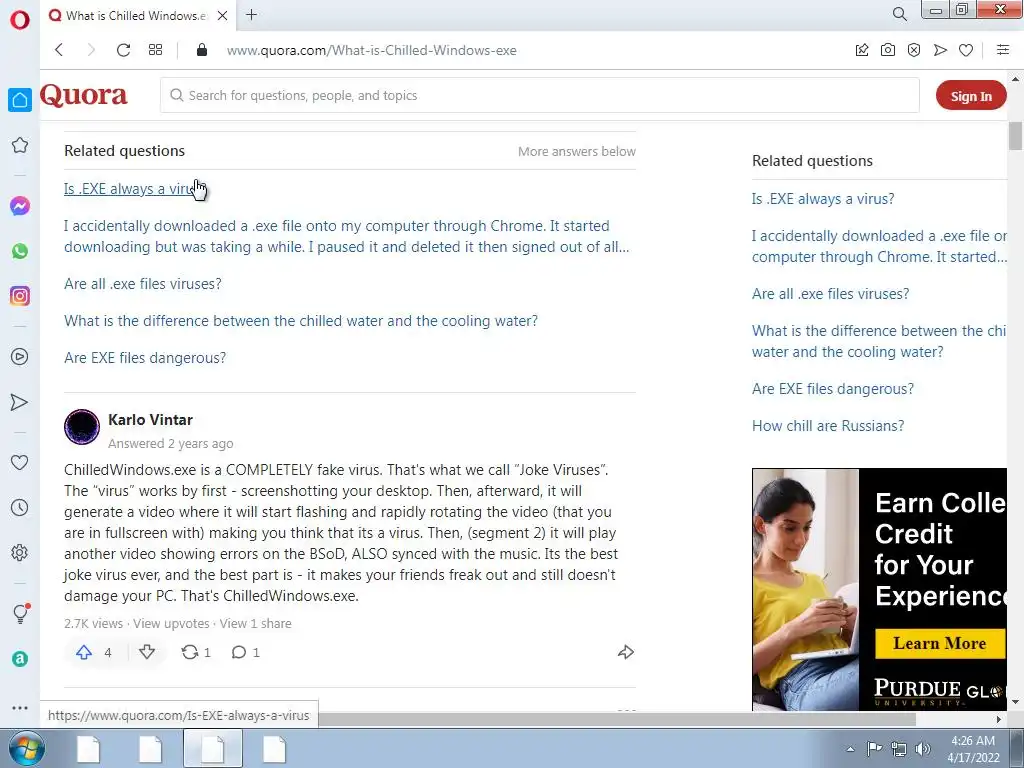
Task: Click 'View 1 share' link
Action: [255, 624]
